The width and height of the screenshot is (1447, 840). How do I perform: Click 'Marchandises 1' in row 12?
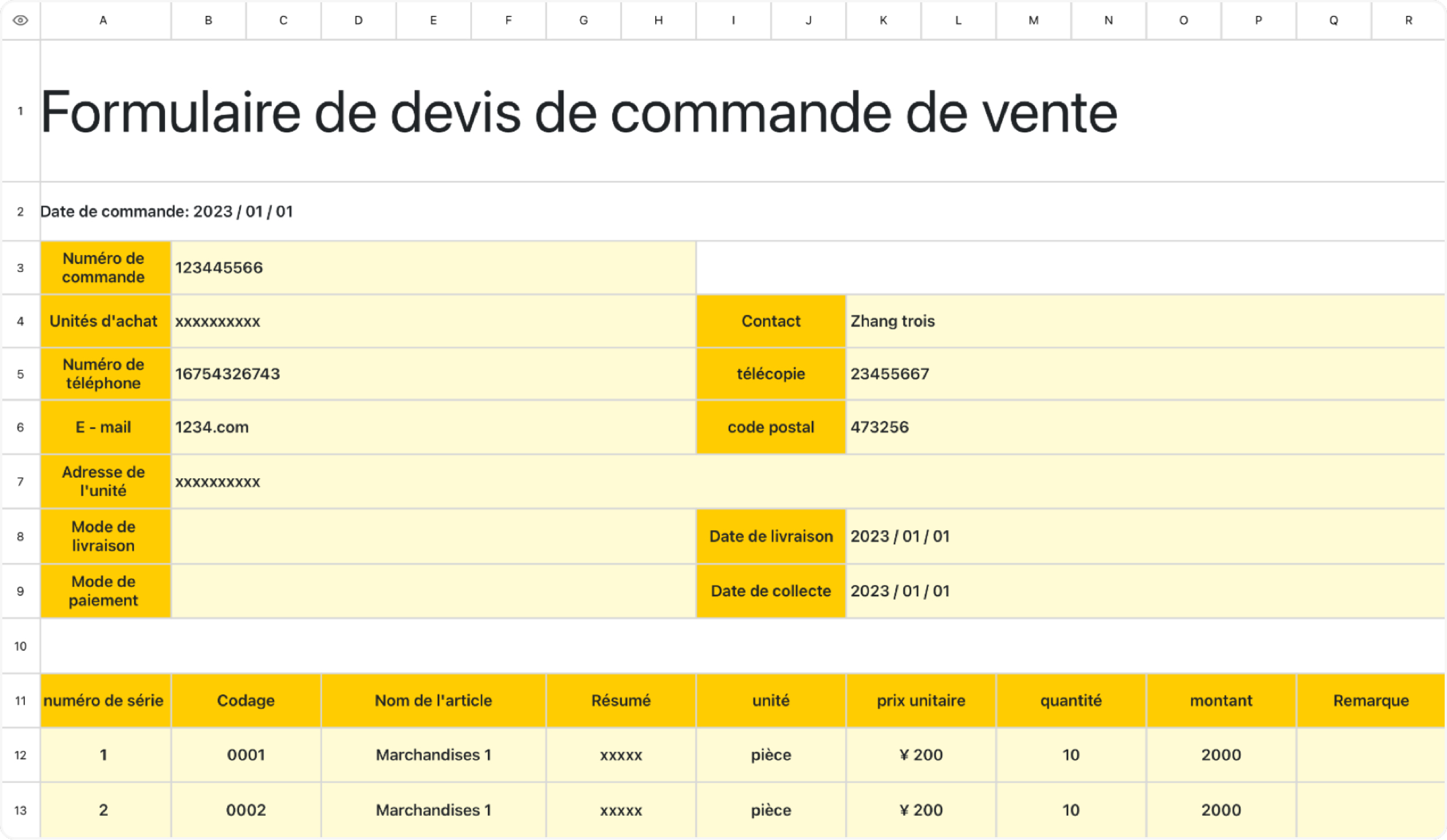coord(434,755)
